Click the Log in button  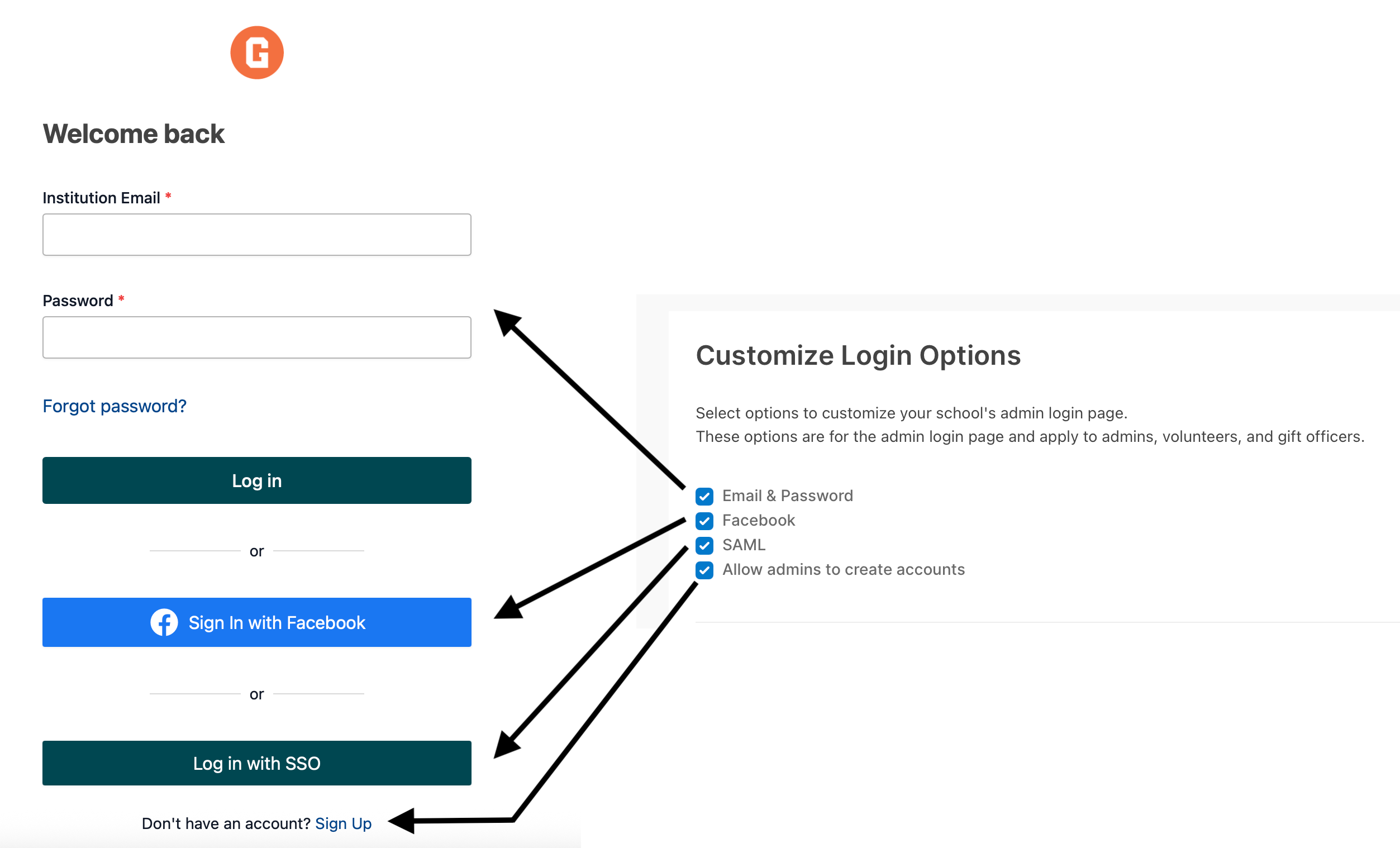(x=257, y=480)
